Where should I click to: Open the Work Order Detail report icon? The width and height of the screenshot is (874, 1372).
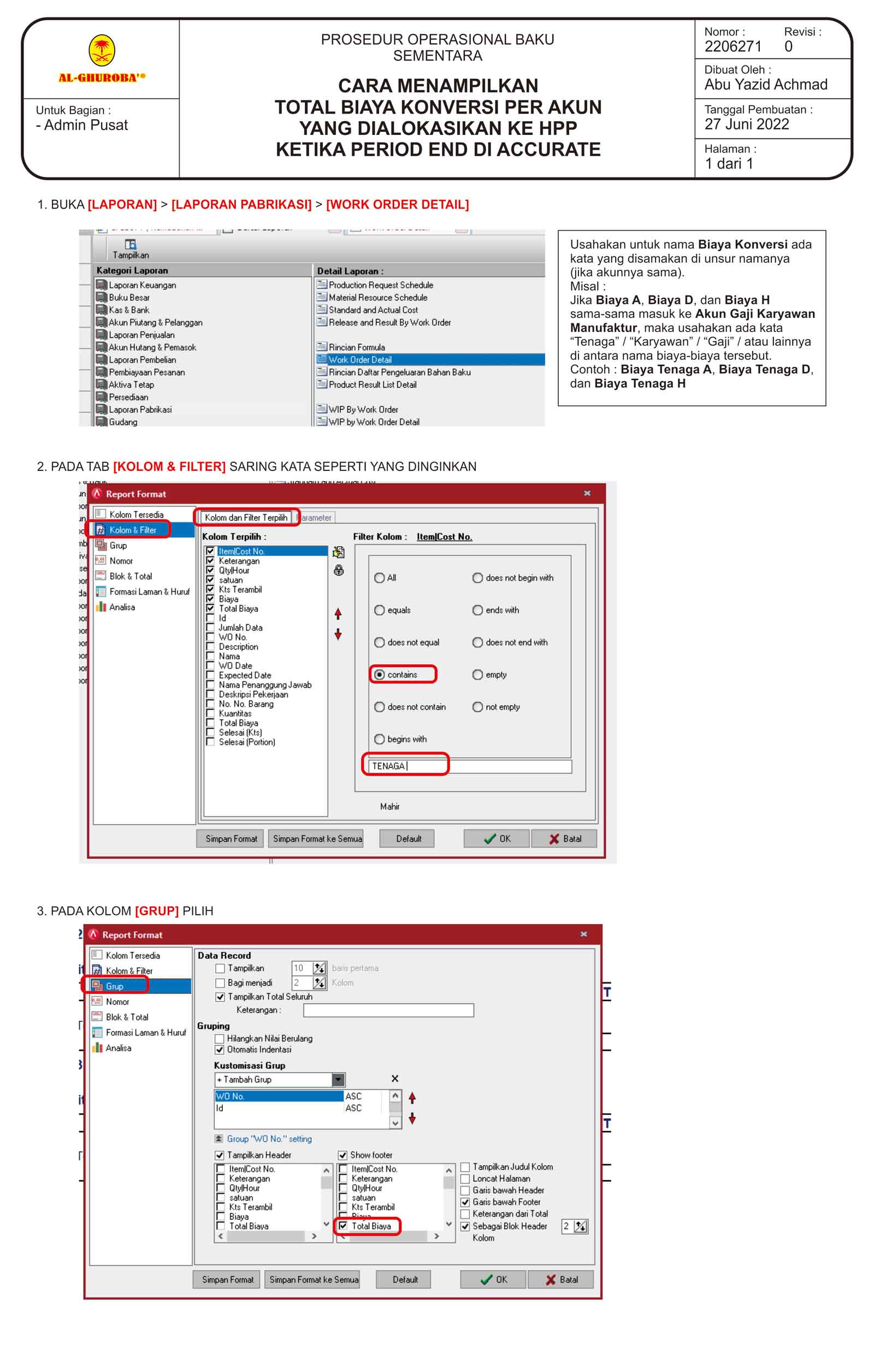[322, 359]
